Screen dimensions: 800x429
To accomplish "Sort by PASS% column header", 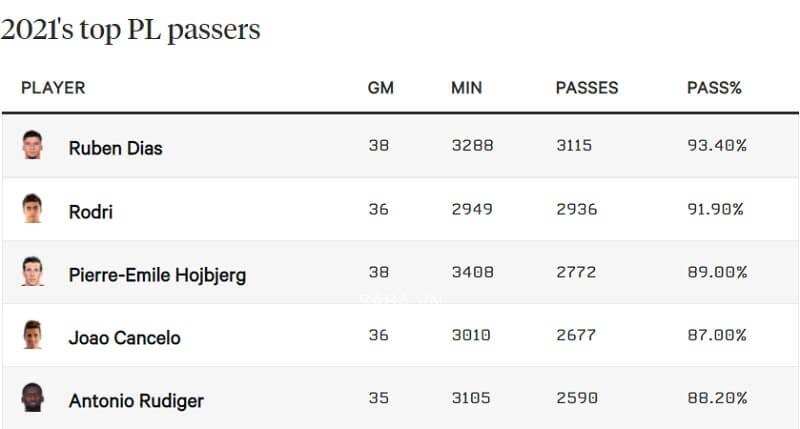I will [714, 88].
